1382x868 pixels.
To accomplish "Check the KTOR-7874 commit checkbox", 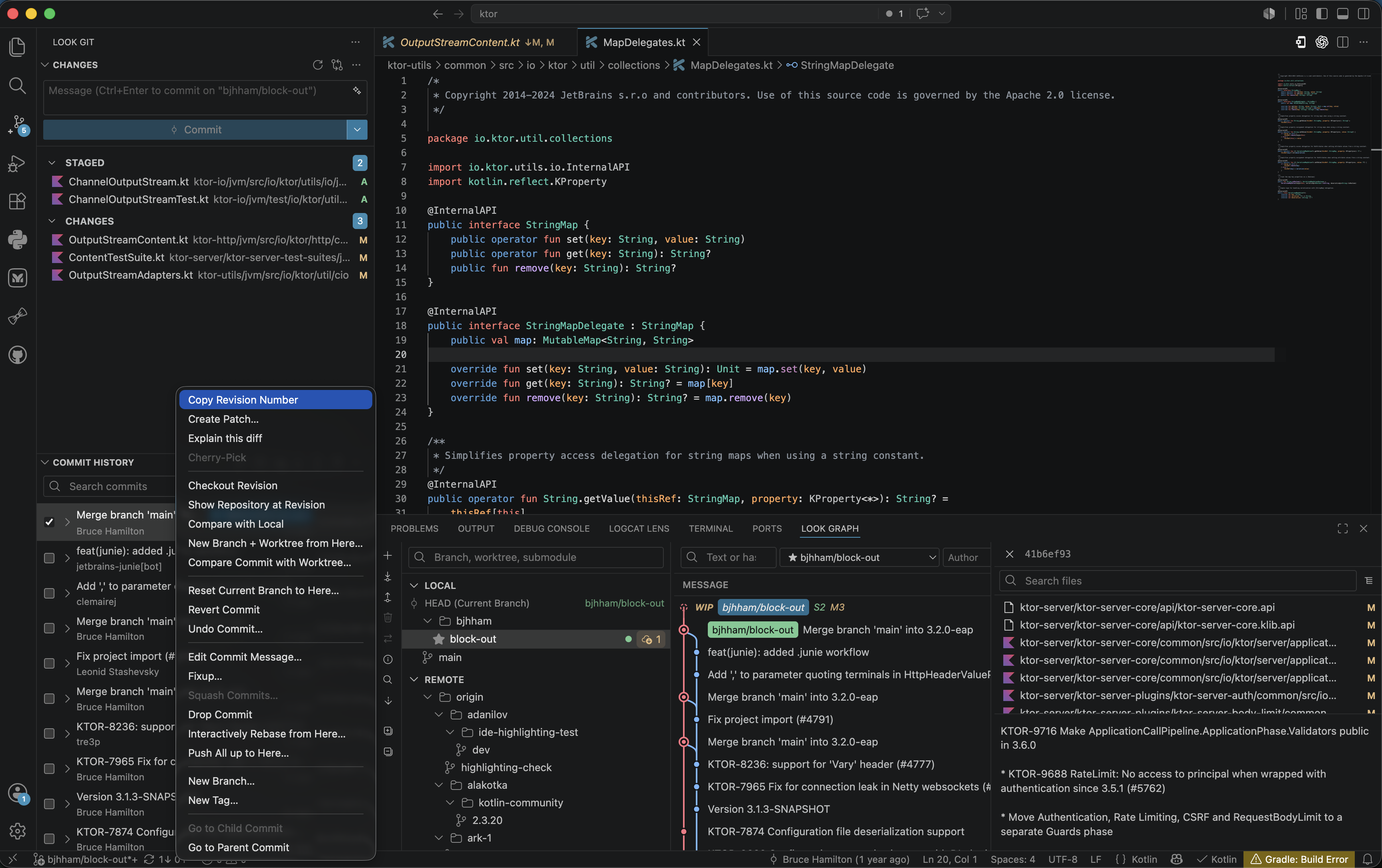I will [49, 838].
